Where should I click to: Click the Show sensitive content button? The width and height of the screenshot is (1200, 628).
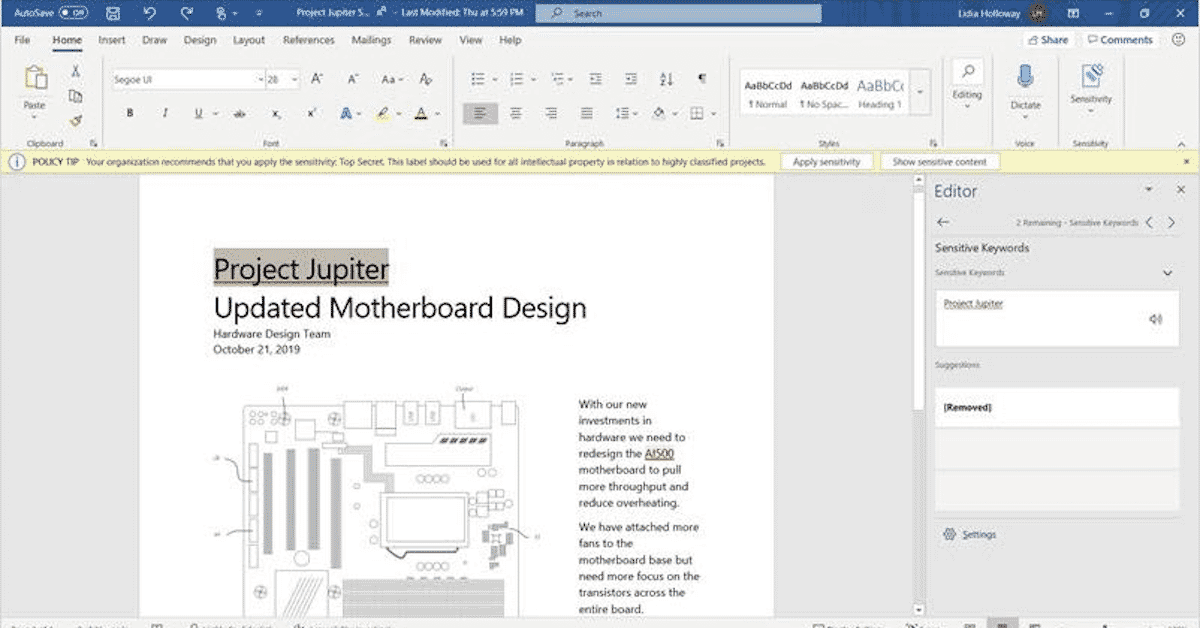coord(940,161)
